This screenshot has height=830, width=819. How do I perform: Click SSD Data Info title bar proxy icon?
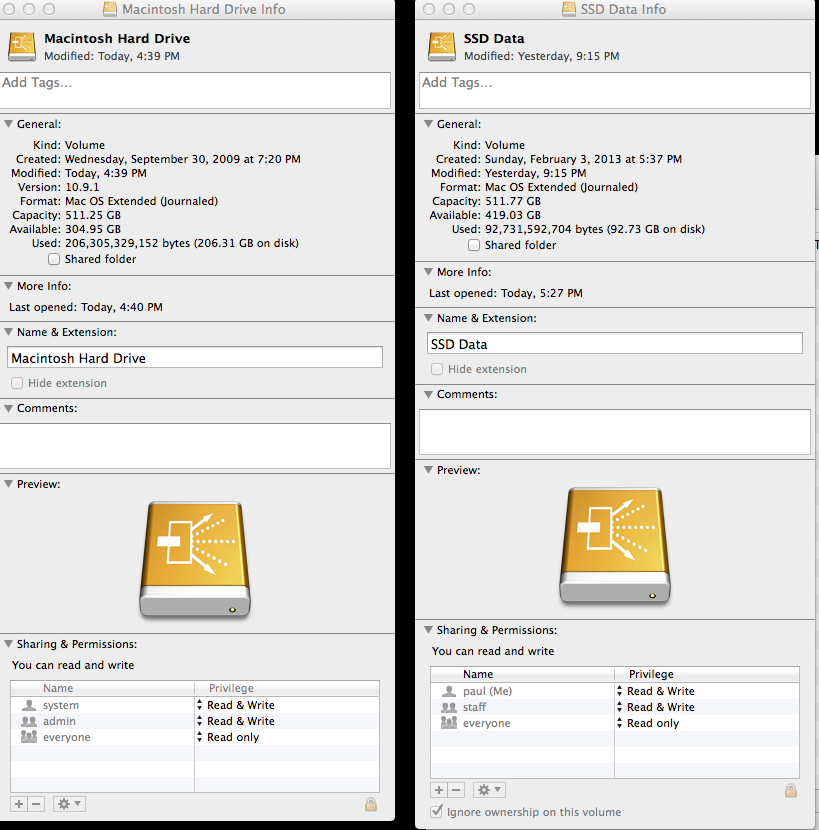pos(569,9)
